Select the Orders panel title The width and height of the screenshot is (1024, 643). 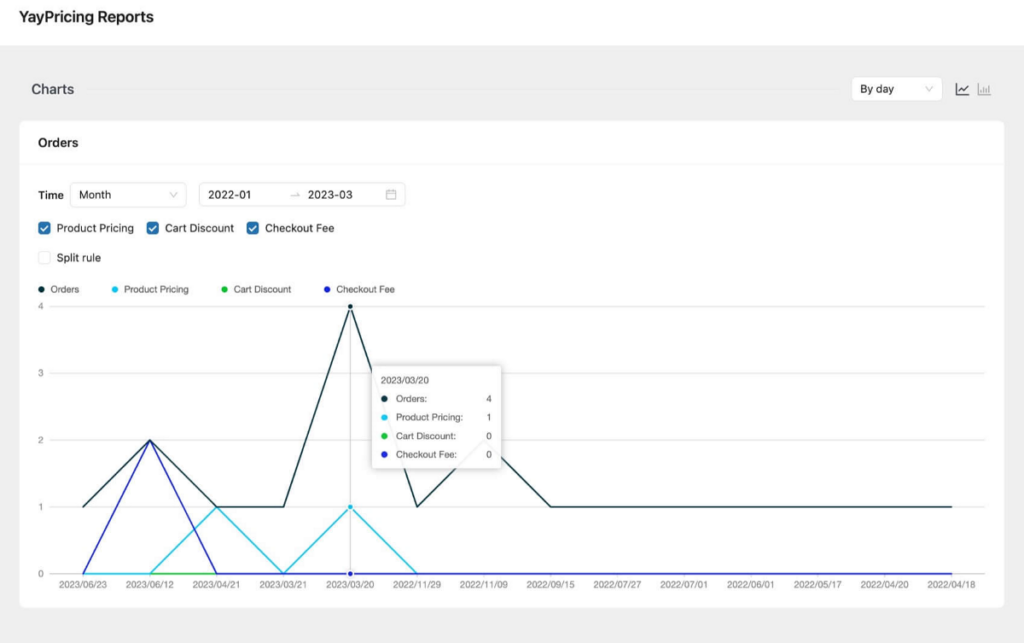point(58,142)
